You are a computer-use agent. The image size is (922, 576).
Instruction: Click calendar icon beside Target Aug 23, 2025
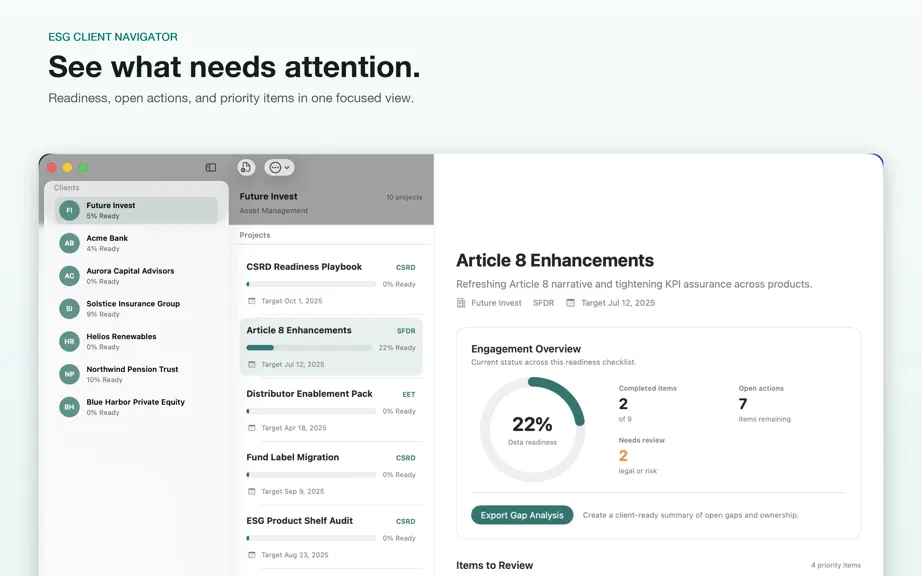tap(252, 555)
